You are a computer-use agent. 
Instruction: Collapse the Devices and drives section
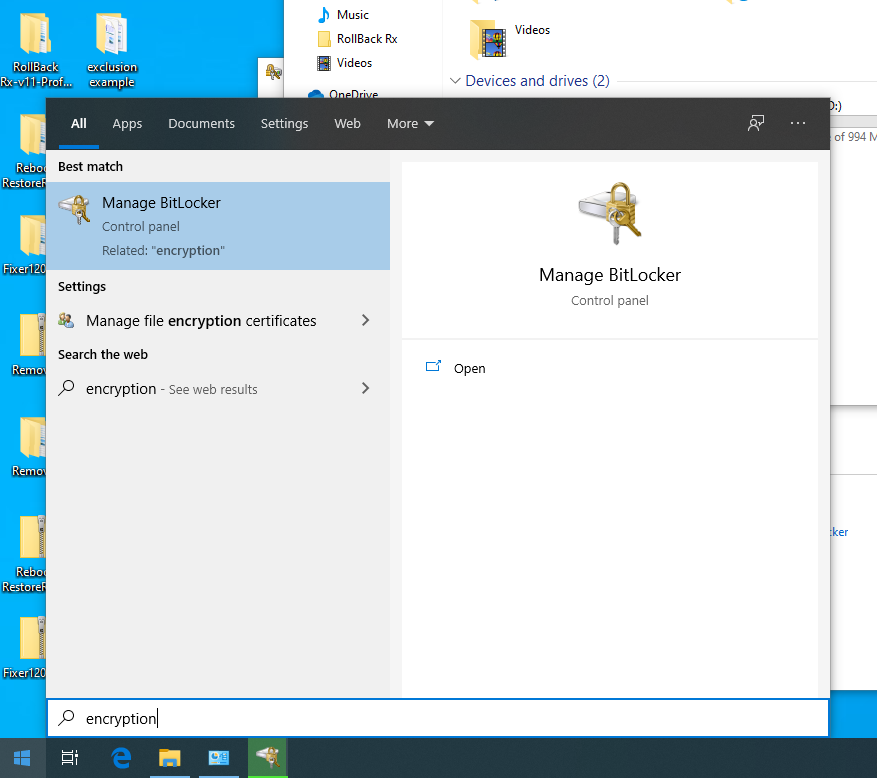455,81
